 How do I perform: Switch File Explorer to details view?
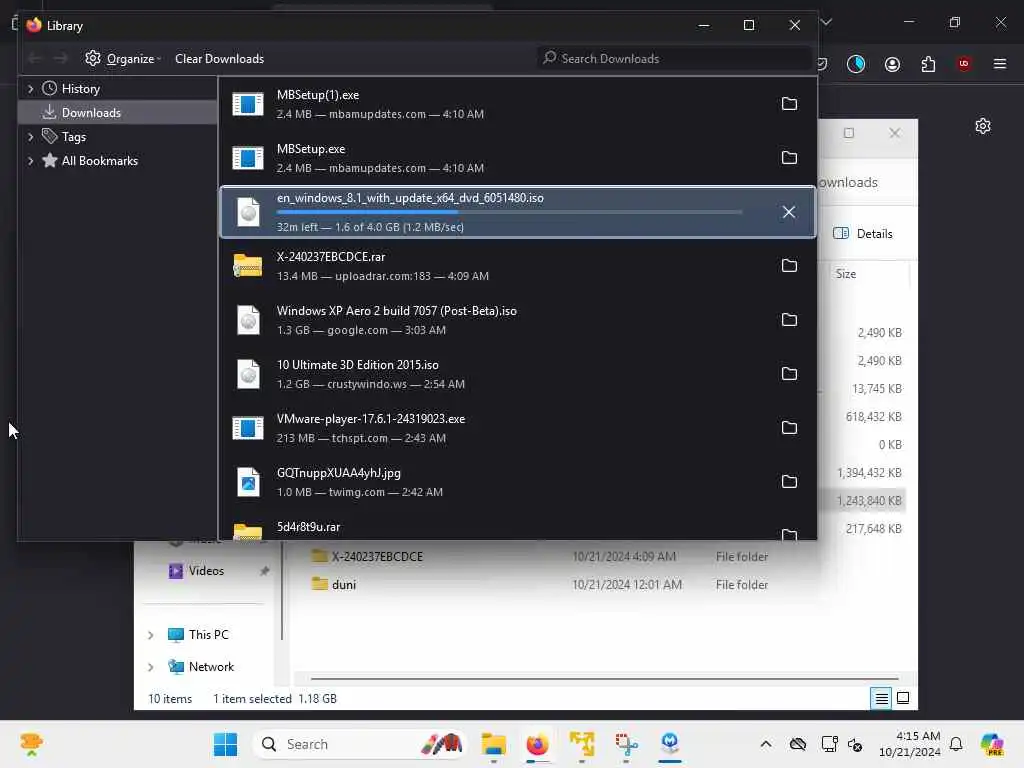tap(881, 698)
